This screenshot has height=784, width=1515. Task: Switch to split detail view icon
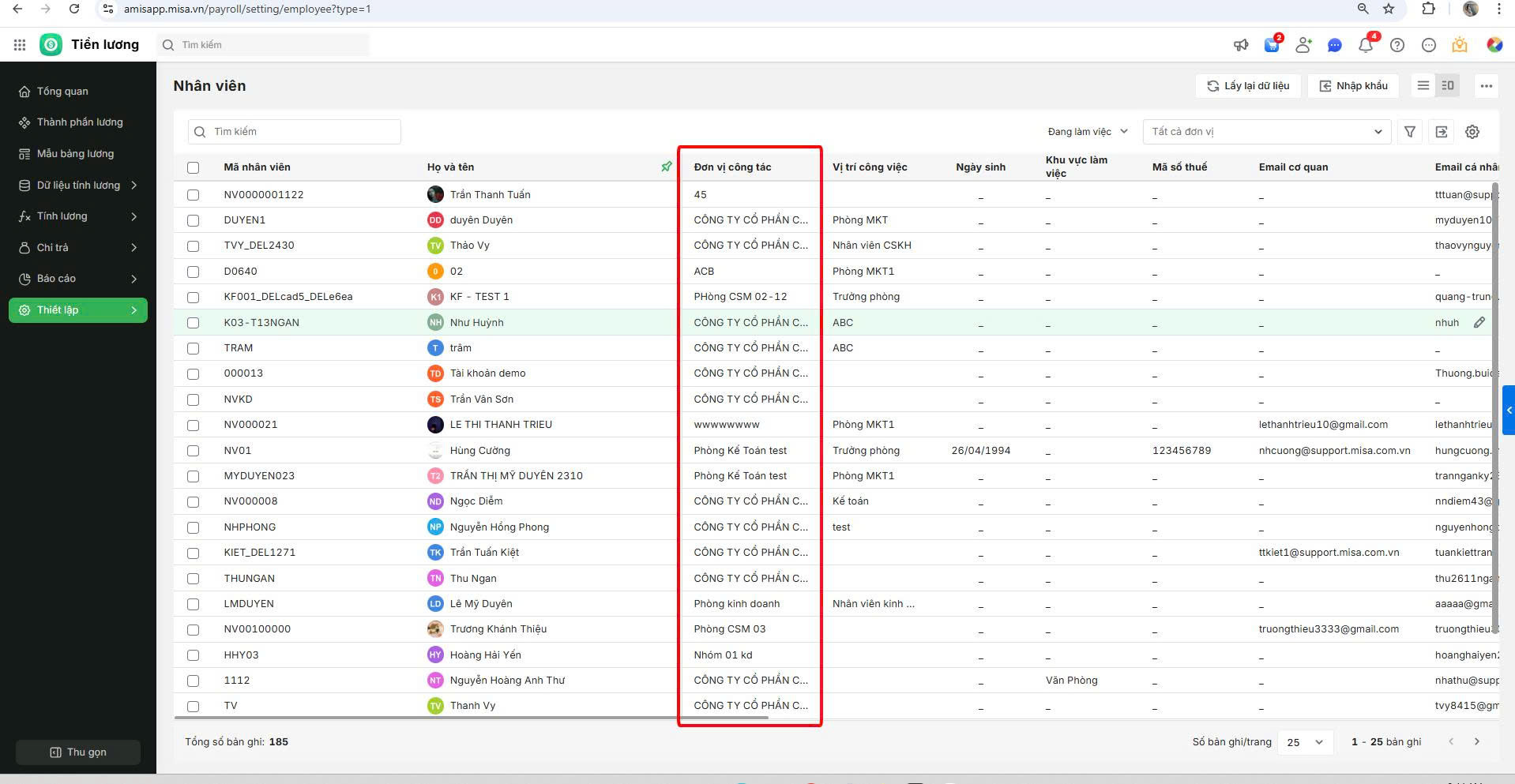[1448, 86]
